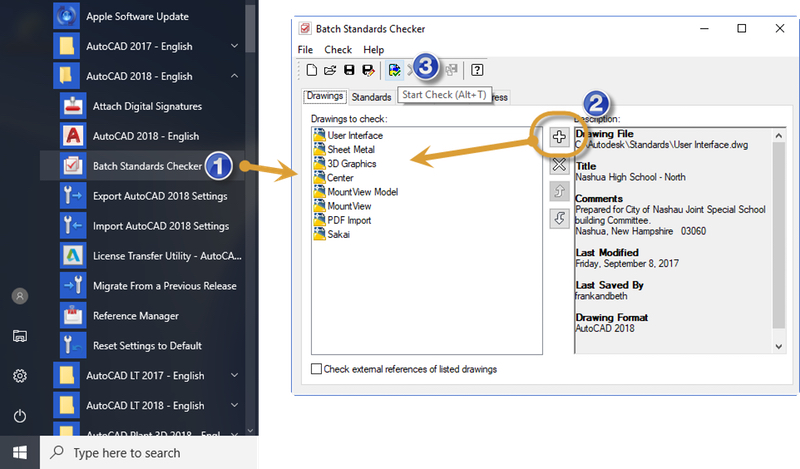Click the user account icon in Start menu

click(x=20, y=296)
